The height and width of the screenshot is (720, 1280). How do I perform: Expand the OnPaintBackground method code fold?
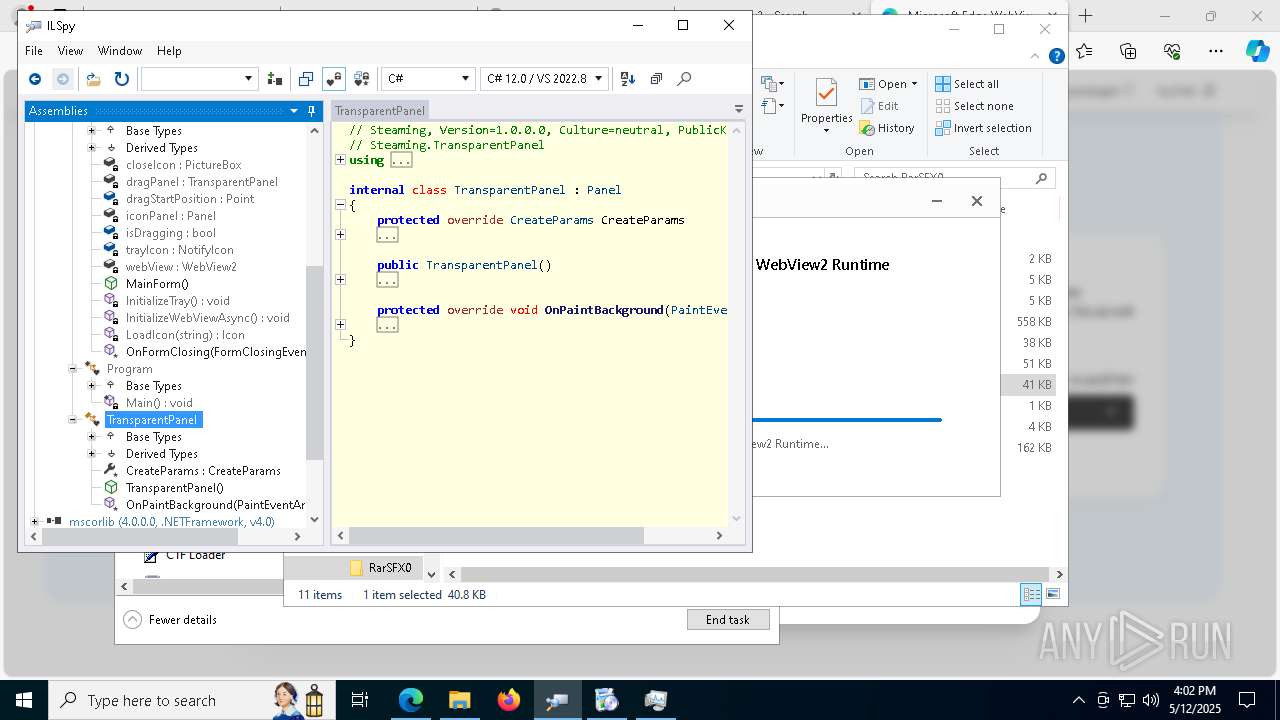pyautogui.click(x=340, y=325)
